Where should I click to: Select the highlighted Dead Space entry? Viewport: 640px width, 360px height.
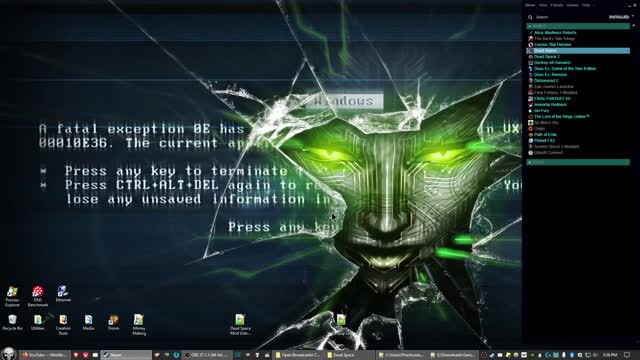[578, 51]
